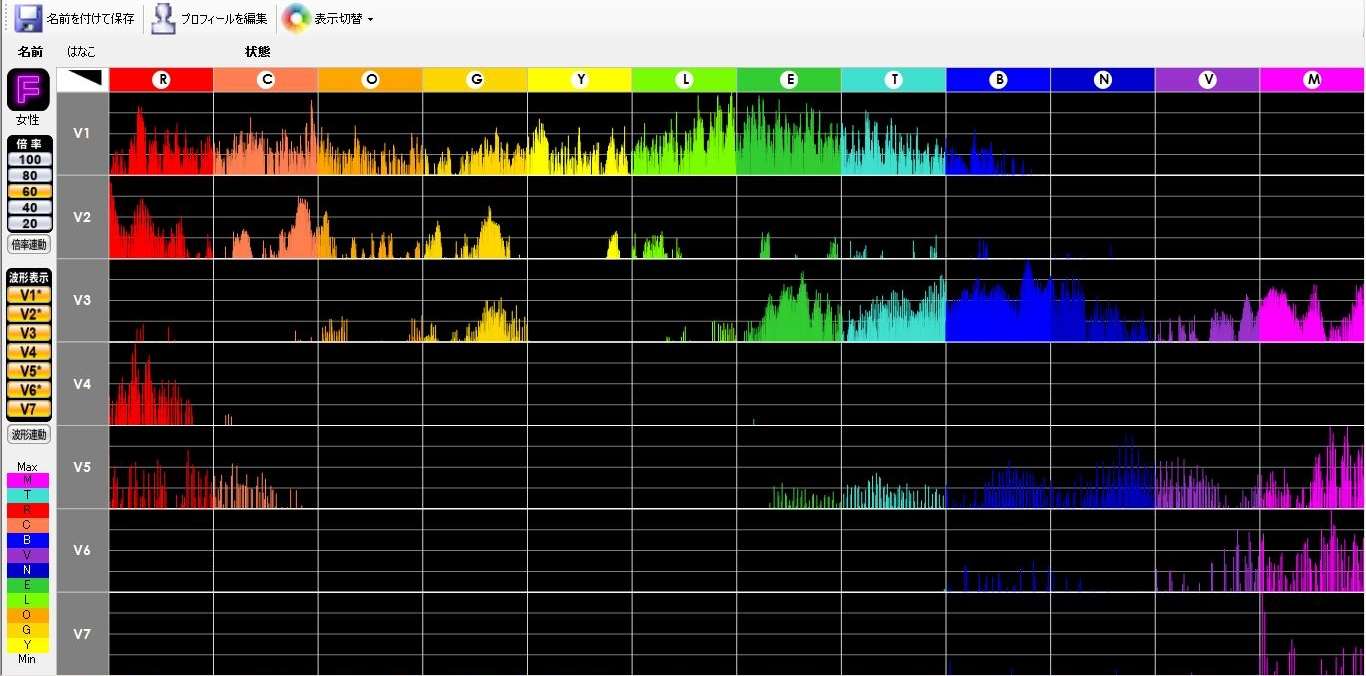
Task: Click the purple F female gender icon
Action: click(x=27, y=90)
